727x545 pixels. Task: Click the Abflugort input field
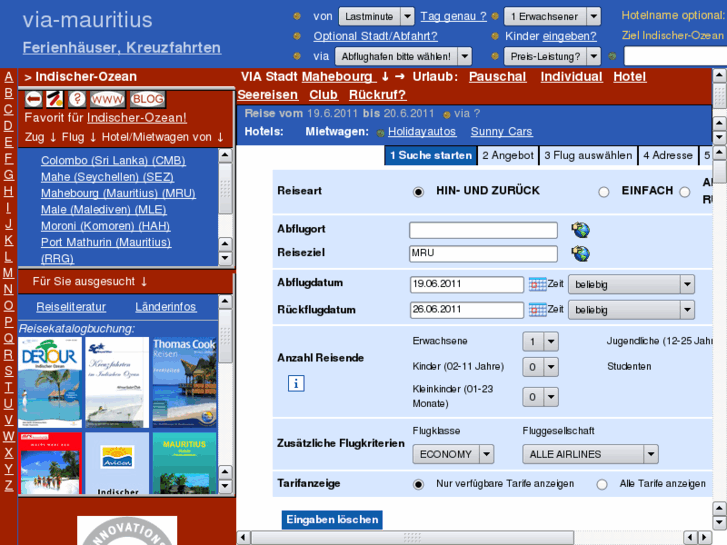coord(483,230)
